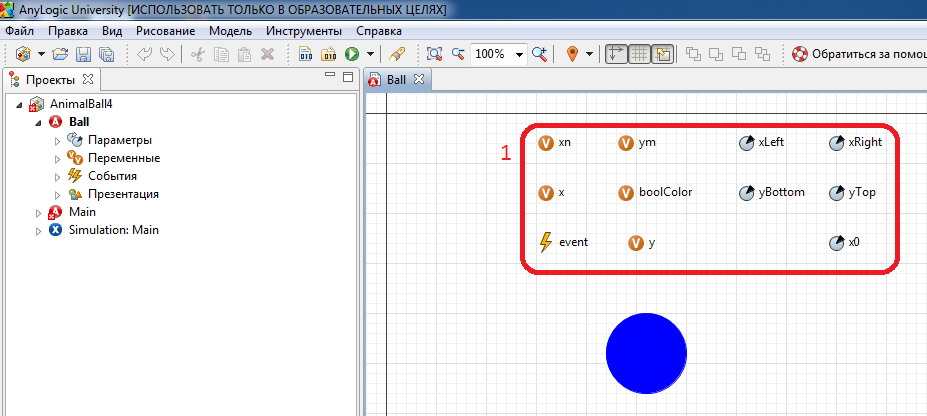Click the orange location marker icon
This screenshot has width=927, height=416.
click(x=572, y=54)
